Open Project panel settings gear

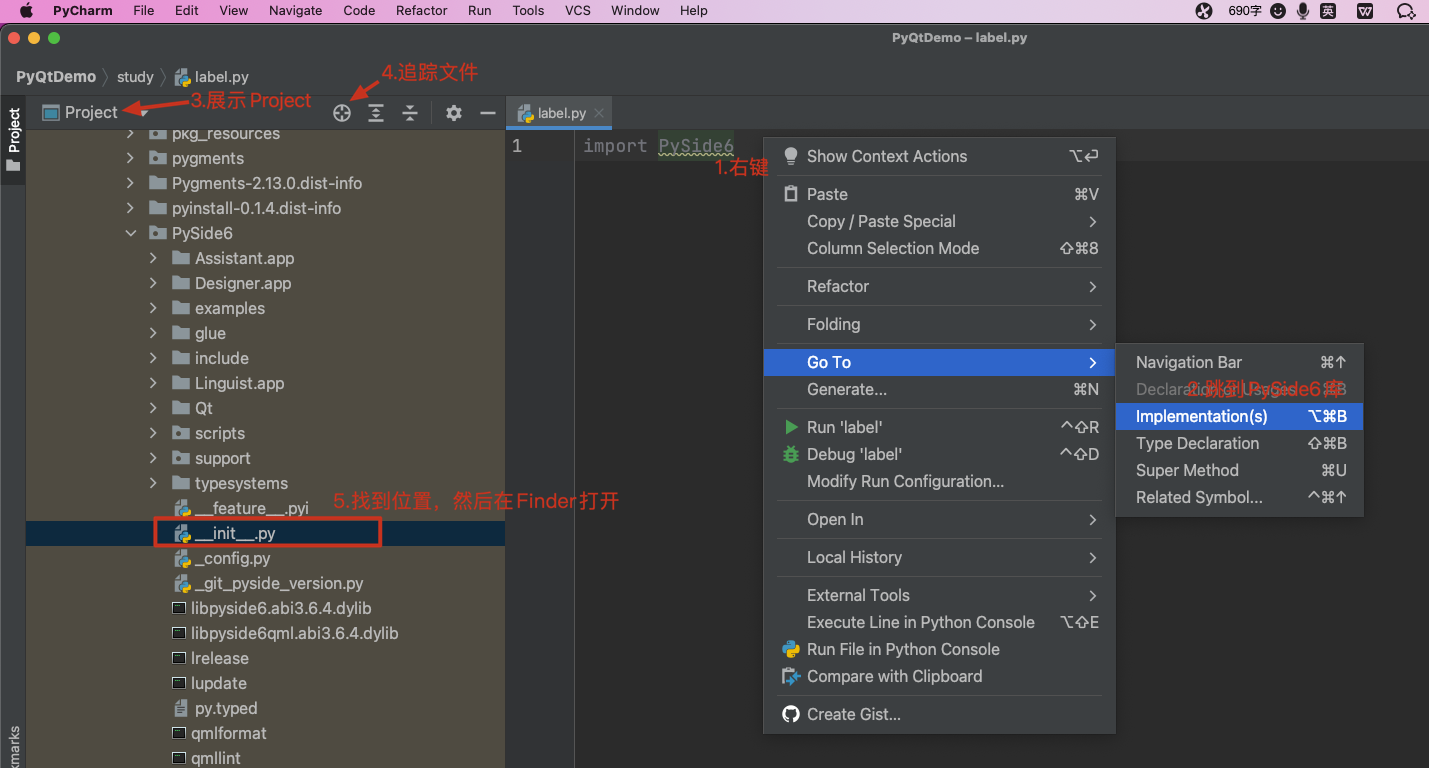tap(454, 113)
